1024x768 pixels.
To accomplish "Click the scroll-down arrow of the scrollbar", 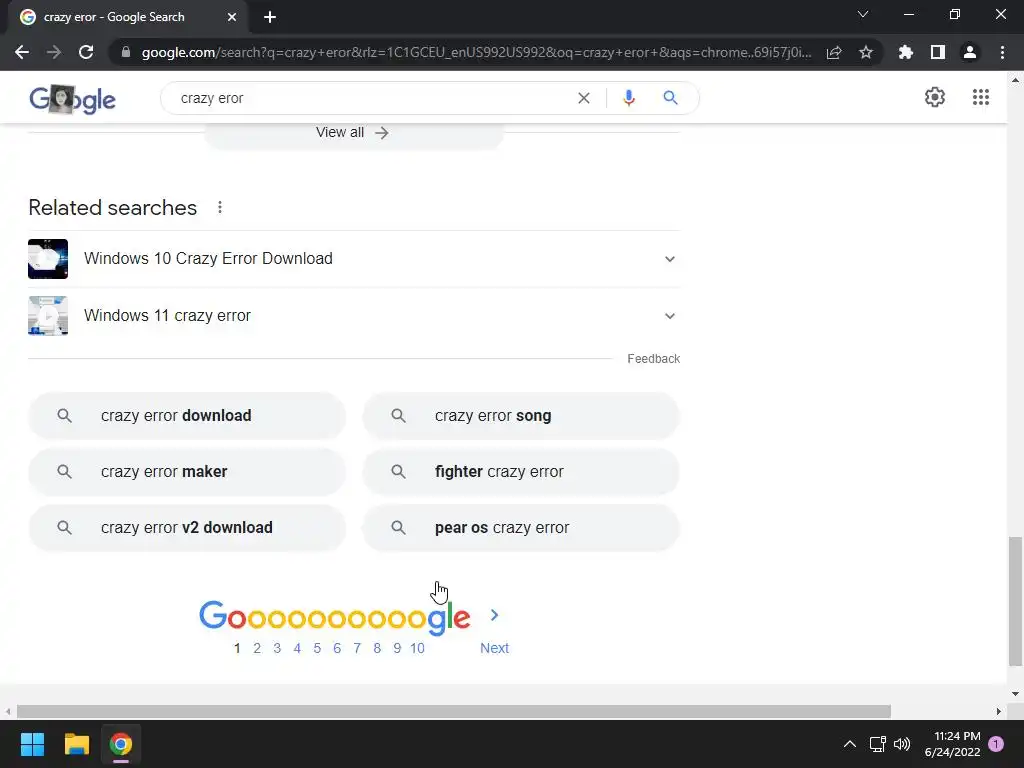I will (1015, 694).
